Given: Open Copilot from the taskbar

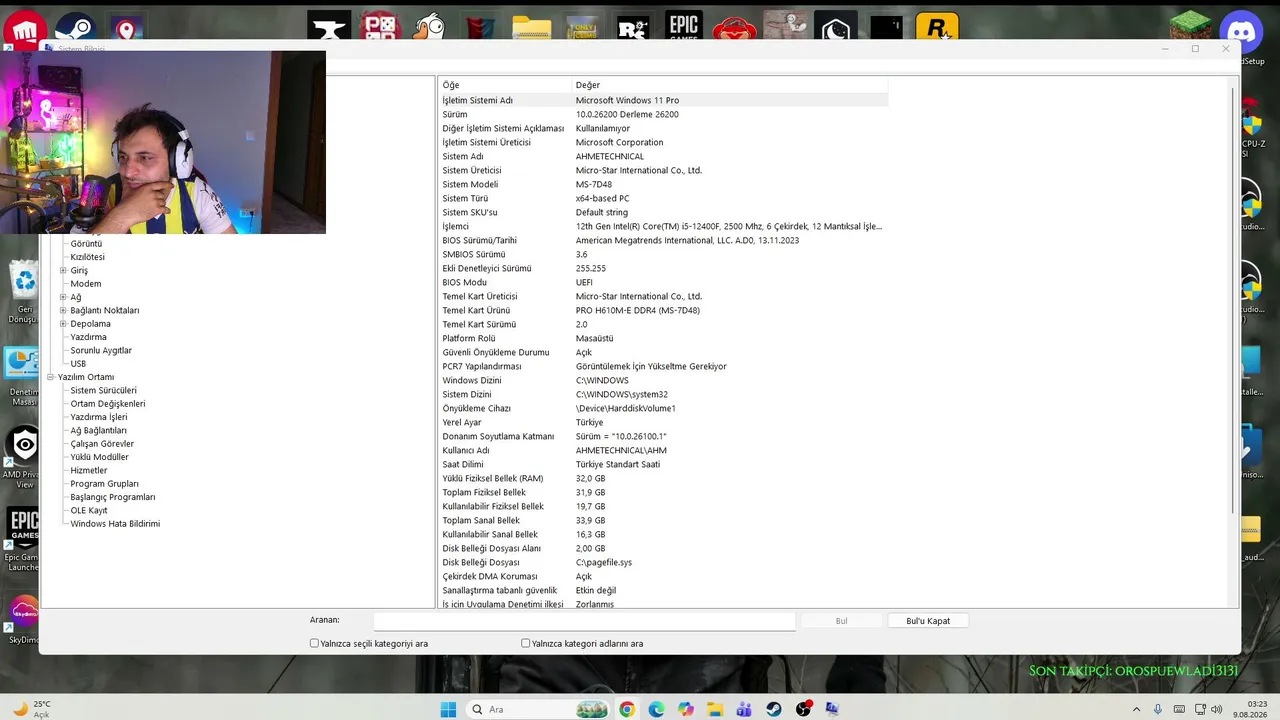Looking at the screenshot, I should click(x=685, y=709).
